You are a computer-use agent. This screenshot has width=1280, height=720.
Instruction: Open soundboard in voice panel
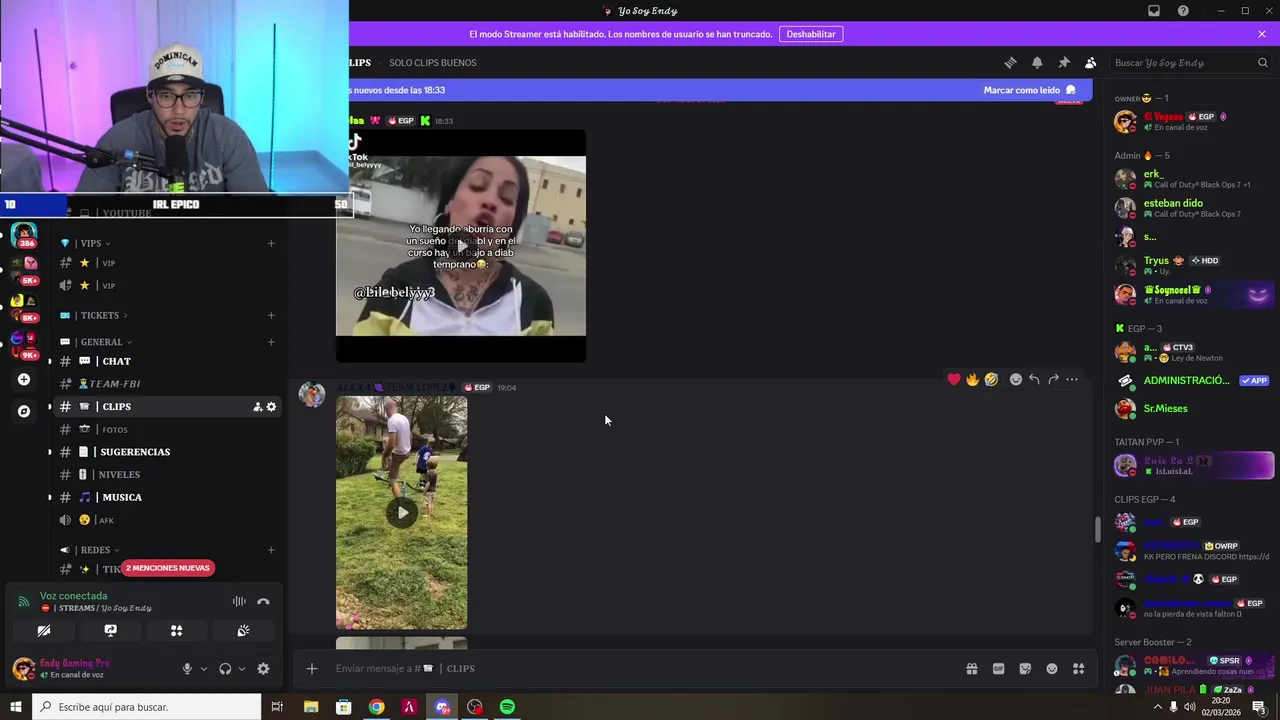[243, 631]
